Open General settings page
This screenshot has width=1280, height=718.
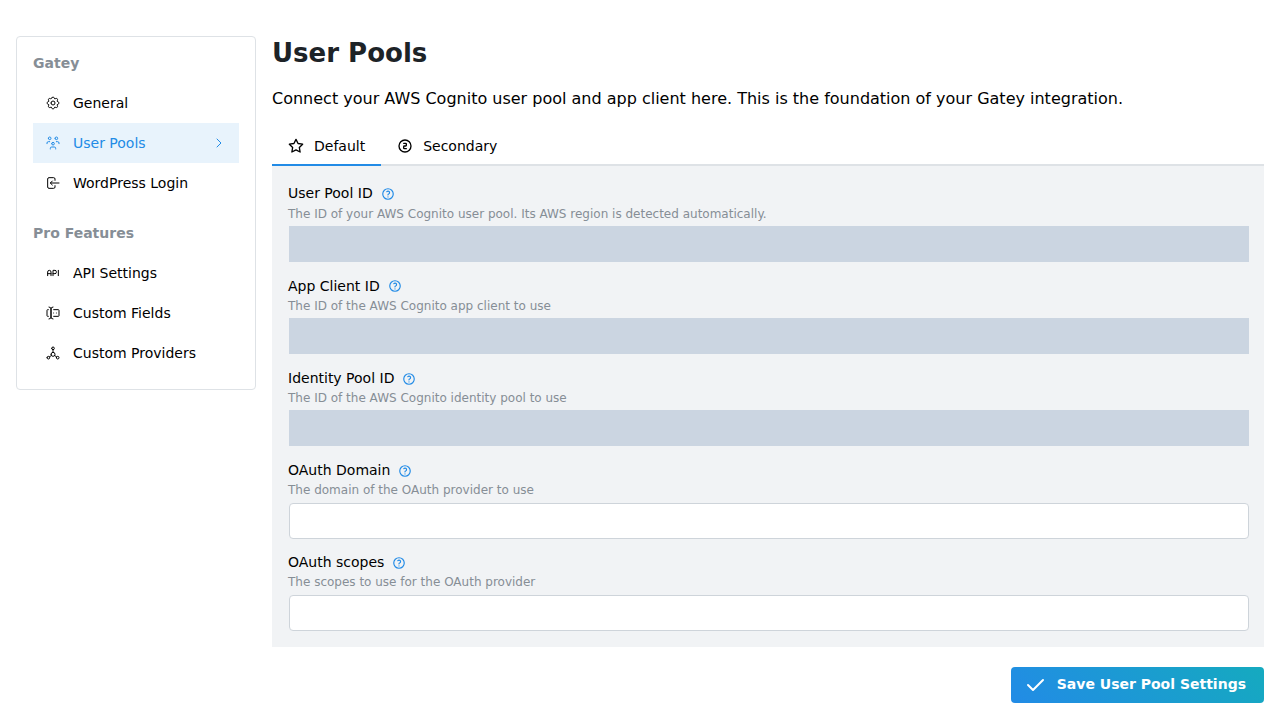tap(136, 103)
